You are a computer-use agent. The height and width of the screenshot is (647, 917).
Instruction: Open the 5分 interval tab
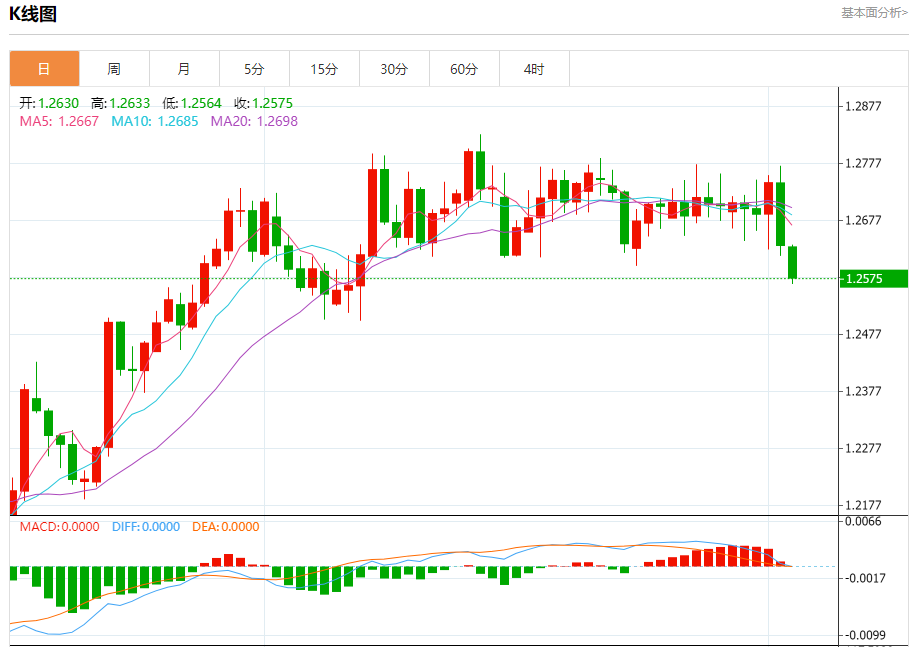[254, 69]
